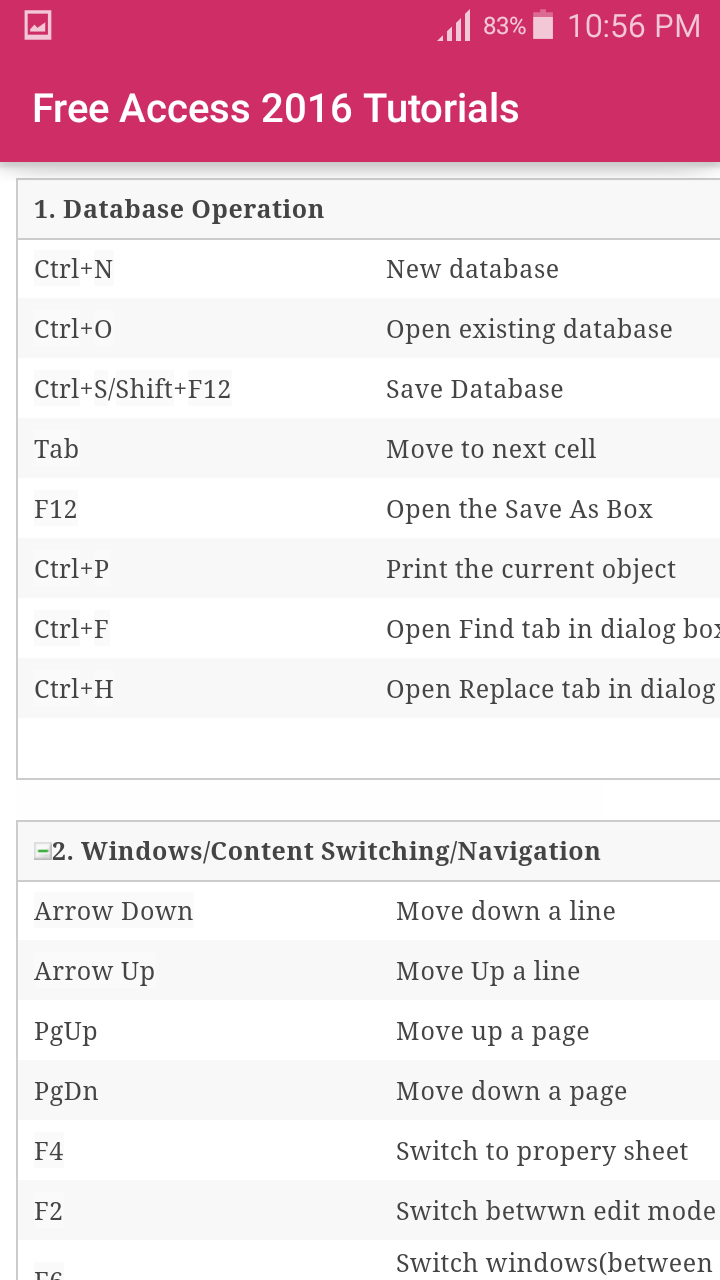This screenshot has width=720, height=1280.
Task: Tap the Ctrl+H shortcut key
Action: click(x=74, y=689)
